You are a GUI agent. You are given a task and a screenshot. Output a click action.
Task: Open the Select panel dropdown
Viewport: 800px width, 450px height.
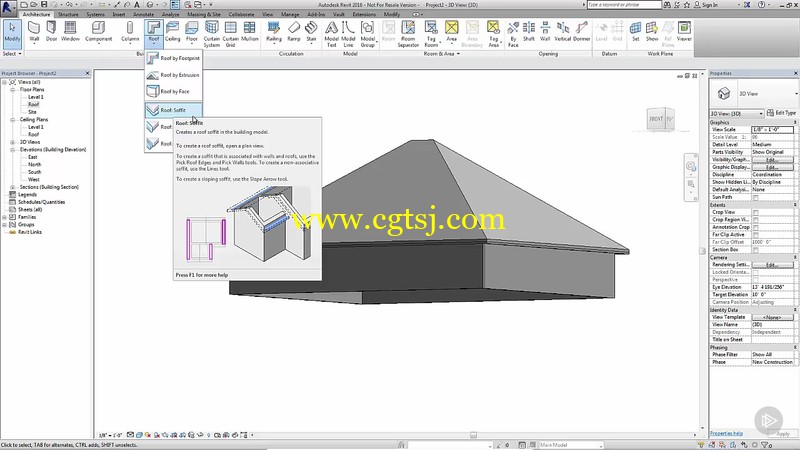pyautogui.click(x=12, y=54)
